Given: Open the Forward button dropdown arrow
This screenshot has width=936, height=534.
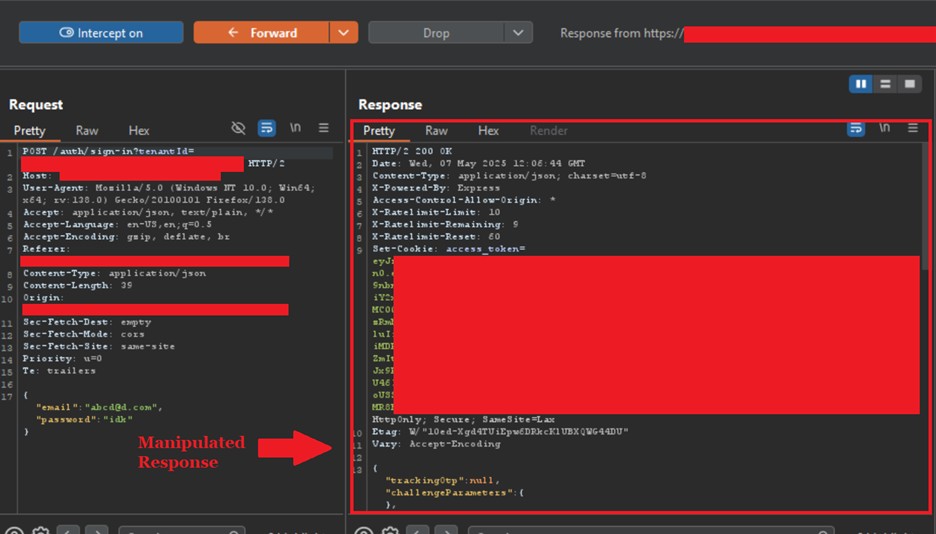Looking at the screenshot, I should point(344,33).
